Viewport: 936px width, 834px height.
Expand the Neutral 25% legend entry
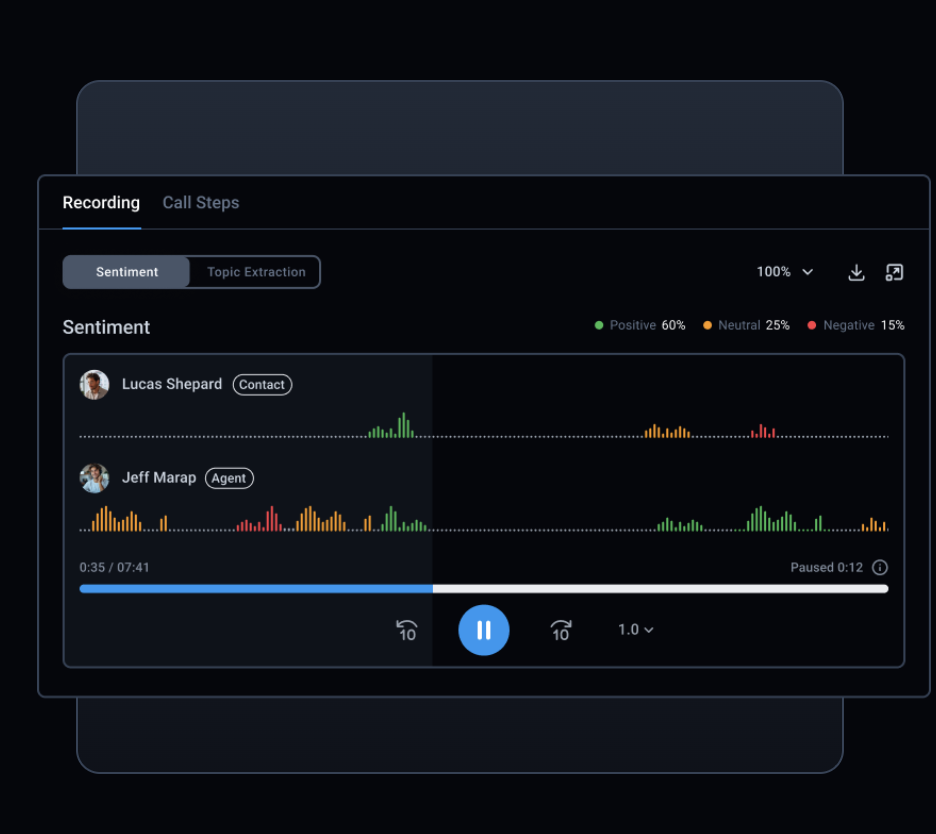[746, 325]
